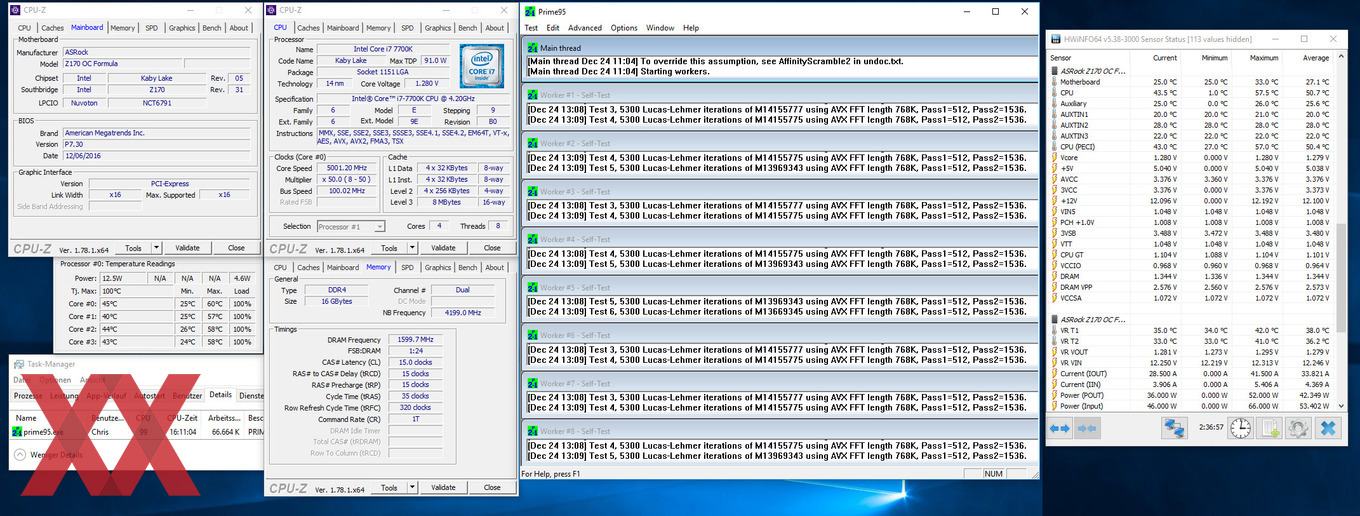Click Tools button in Memory CPU-Z window

388,488
